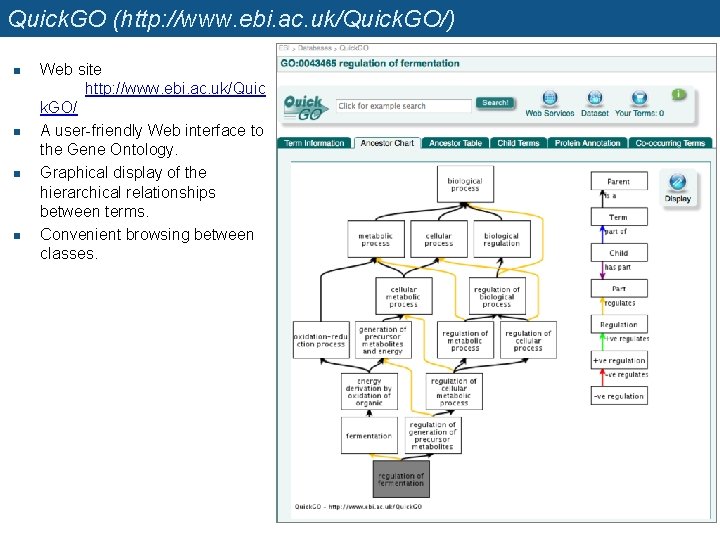Open the Co-occurring Terms tab
Image resolution: width=720 pixels, height=540 pixels.
coord(670,143)
